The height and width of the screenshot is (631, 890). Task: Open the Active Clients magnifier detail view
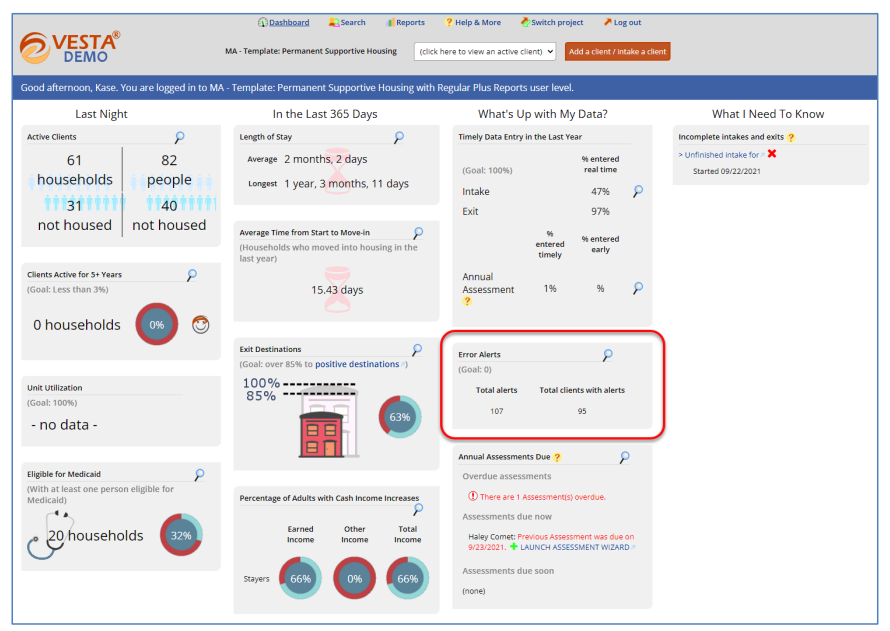pos(179,138)
